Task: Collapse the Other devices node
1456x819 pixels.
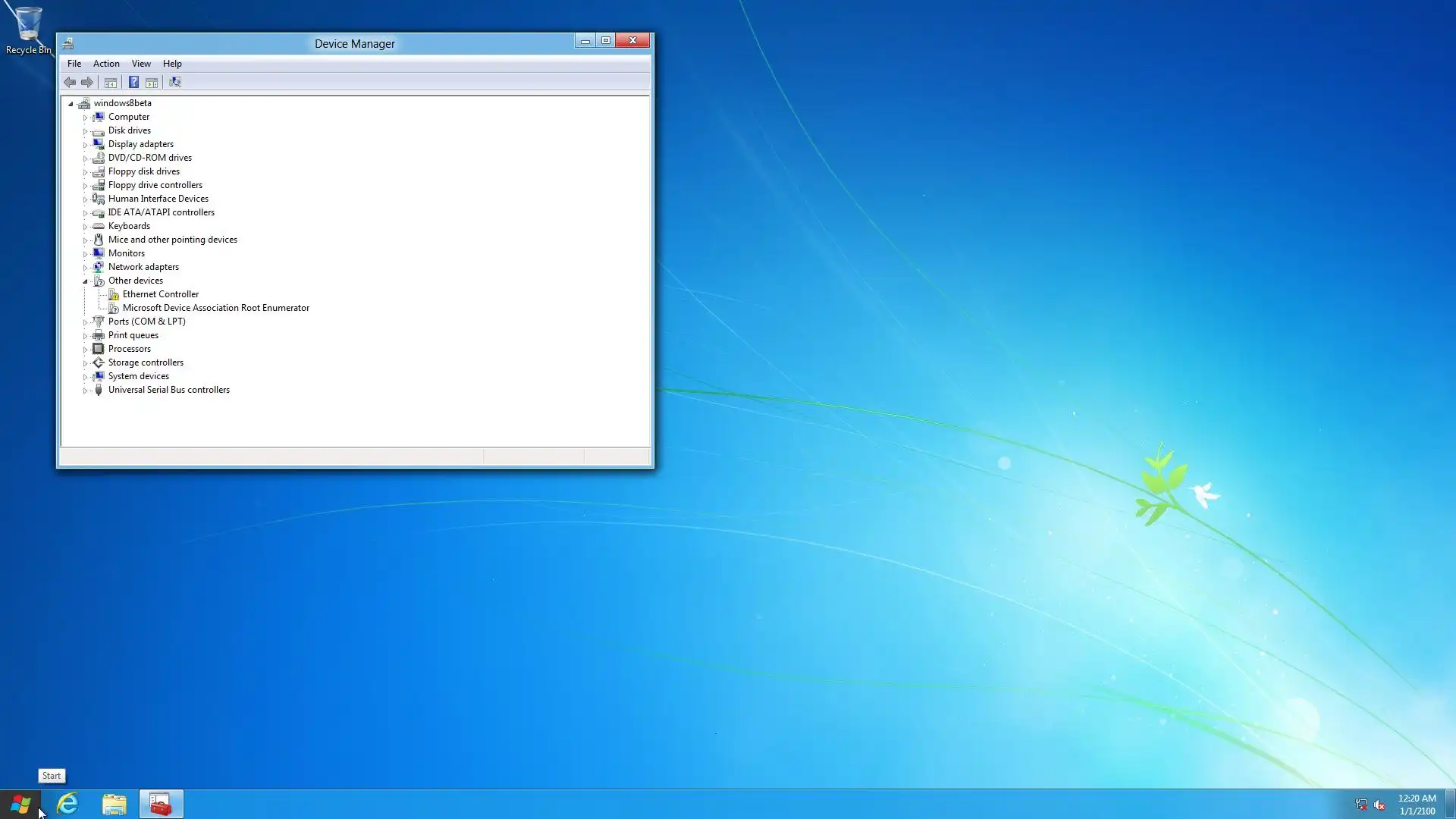Action: coord(85,281)
